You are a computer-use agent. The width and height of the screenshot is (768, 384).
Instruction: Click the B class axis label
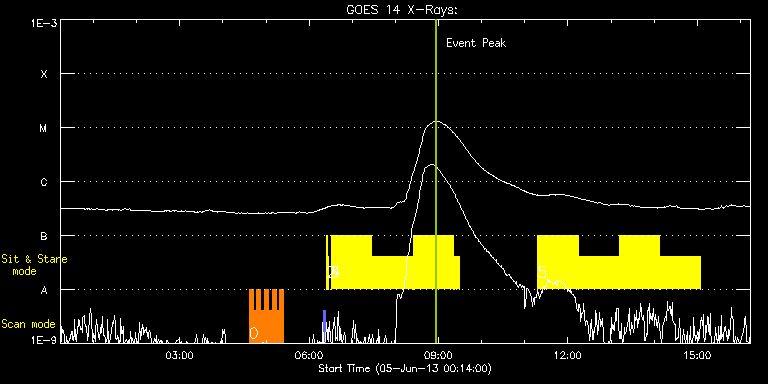44,236
